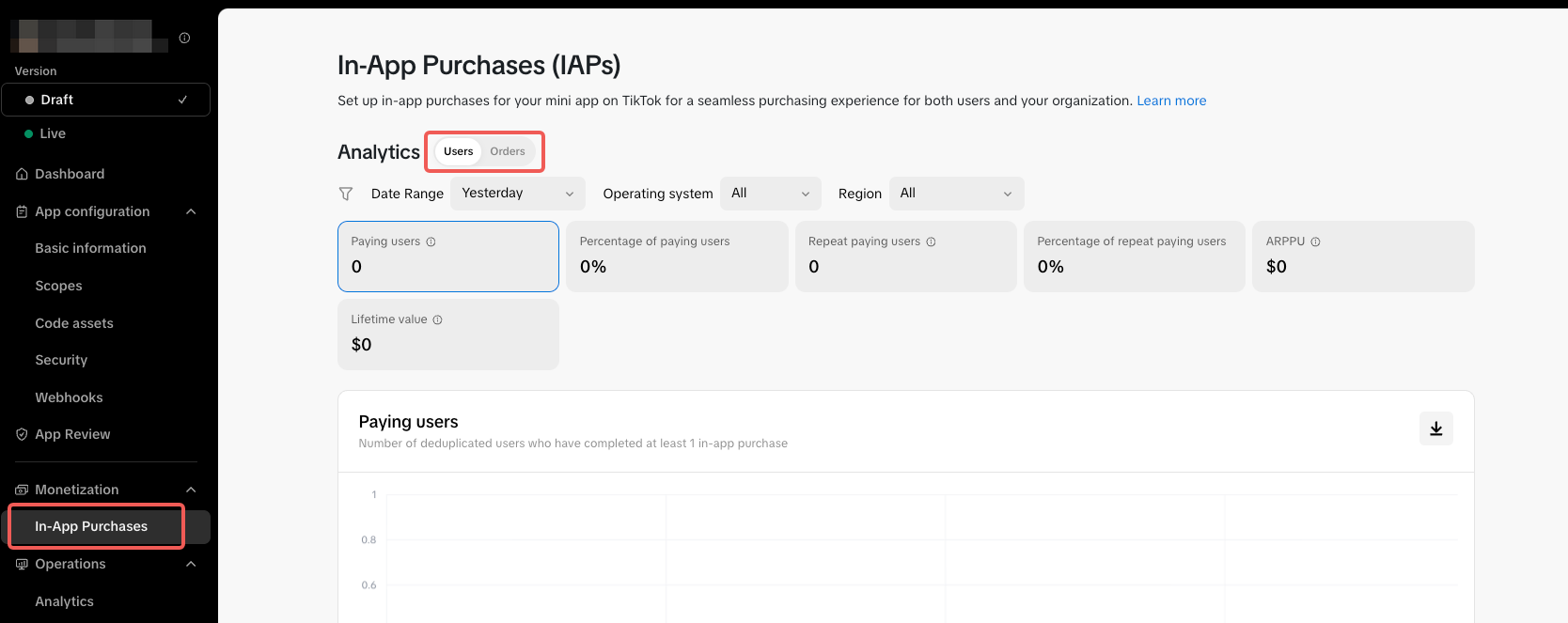1568x623 pixels.
Task: Select the Percentage of paying users card
Action: click(x=677, y=257)
